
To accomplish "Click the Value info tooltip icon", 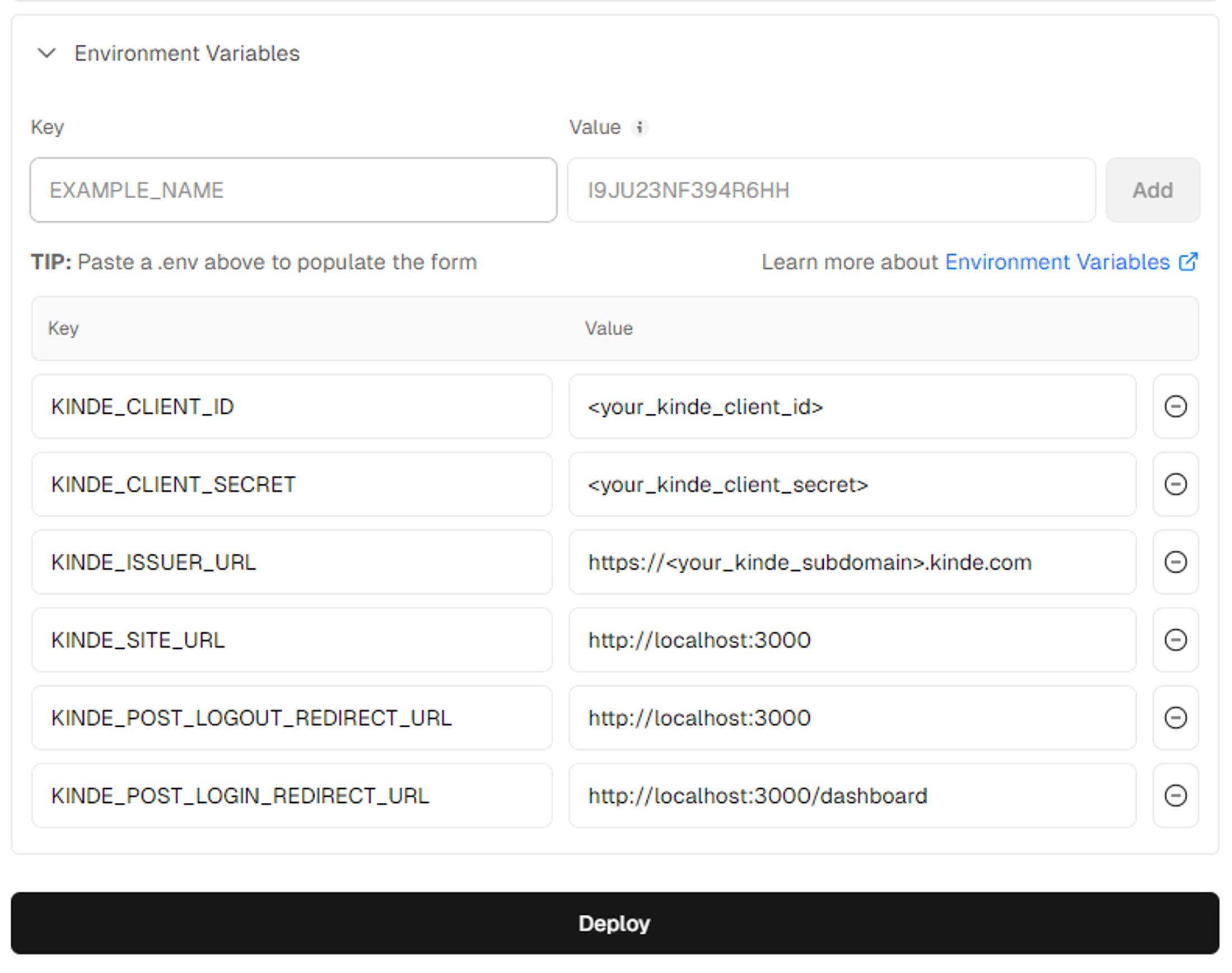I will coord(640,127).
